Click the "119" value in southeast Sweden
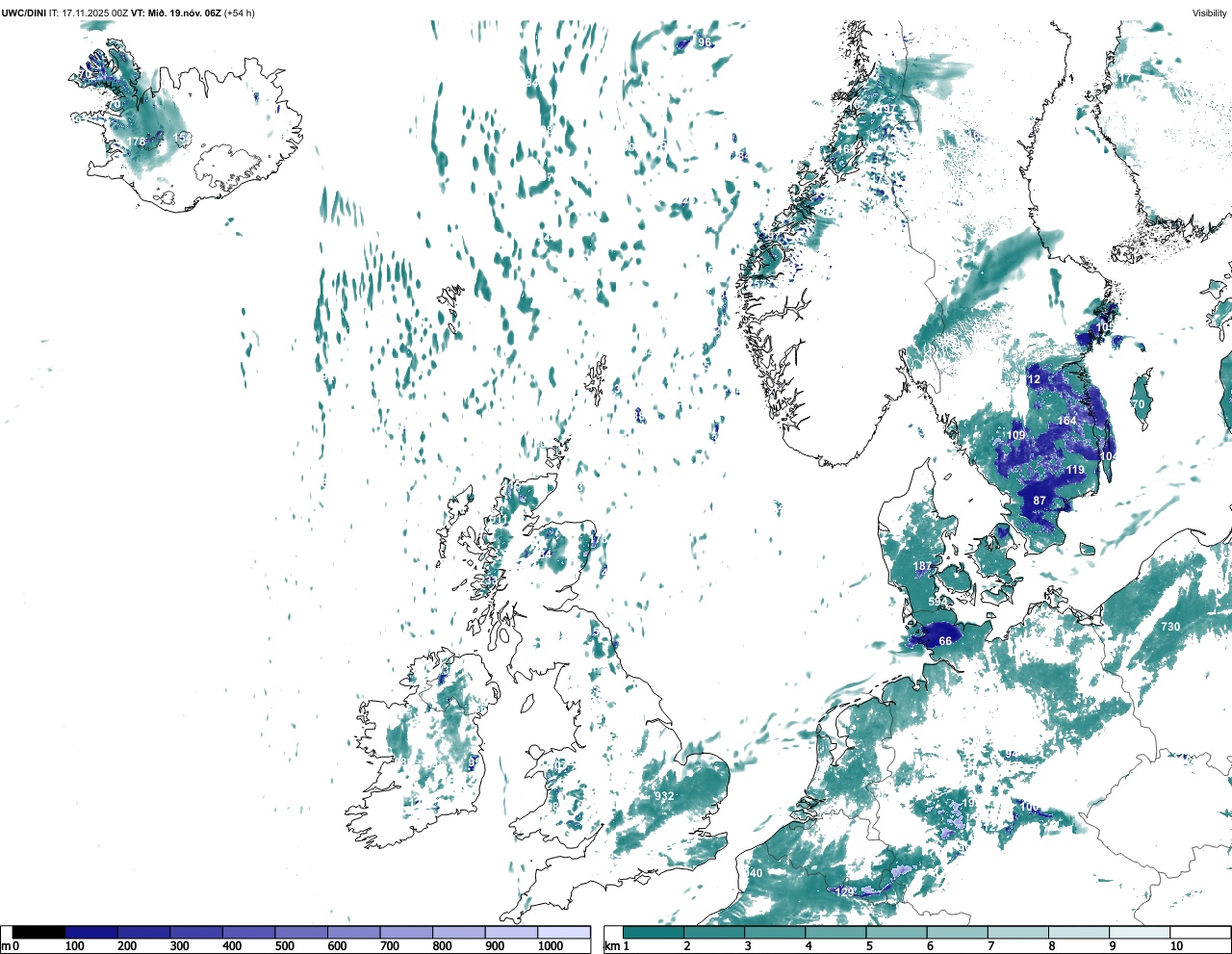Screen dimensions: 1232x954 1075,470
